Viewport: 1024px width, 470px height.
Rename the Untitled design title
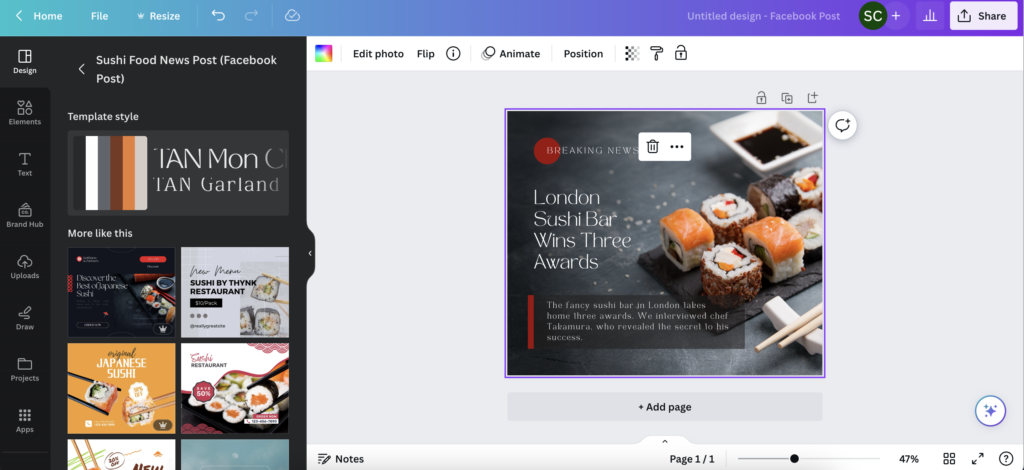click(x=763, y=16)
